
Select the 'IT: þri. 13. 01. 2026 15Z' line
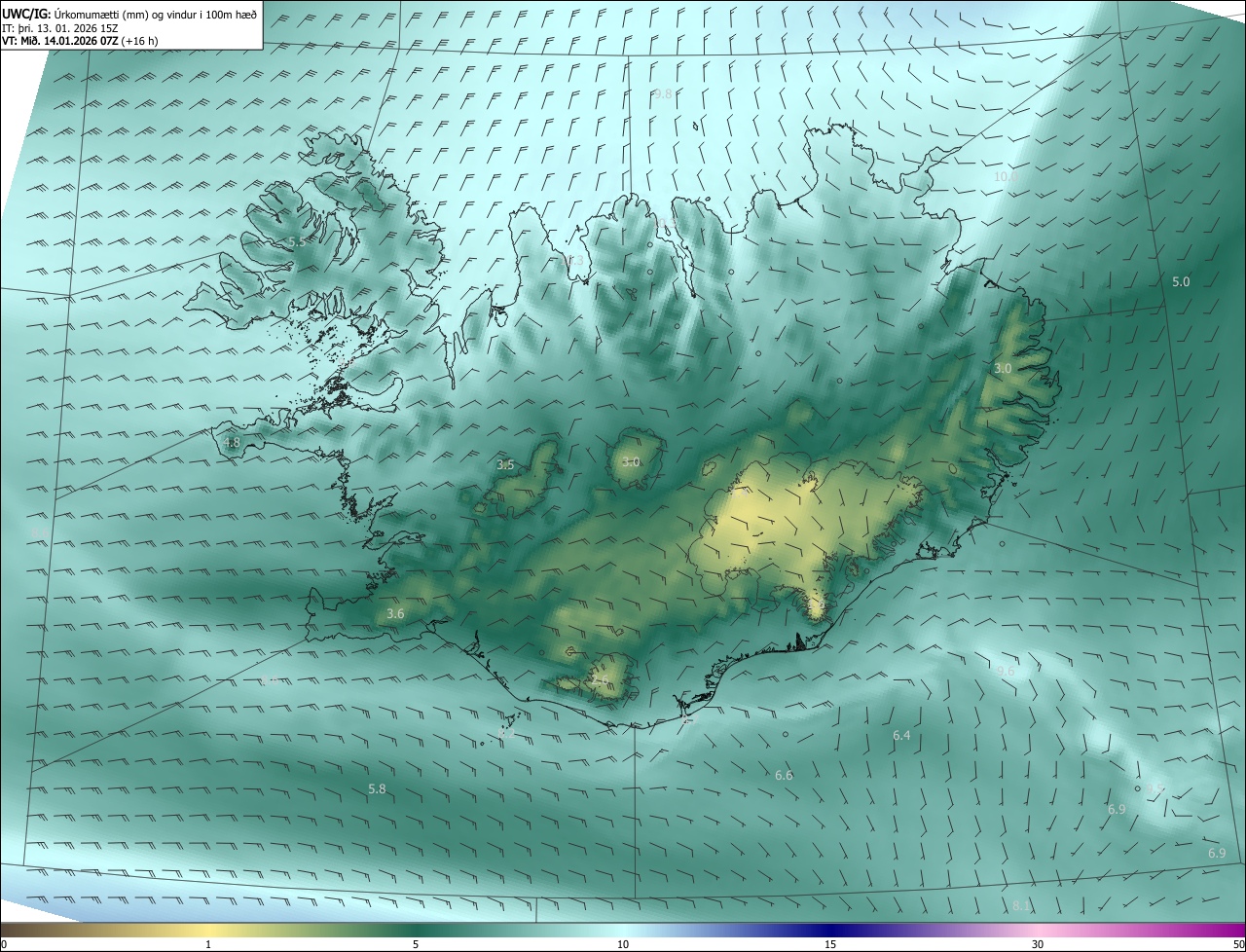coord(60,26)
